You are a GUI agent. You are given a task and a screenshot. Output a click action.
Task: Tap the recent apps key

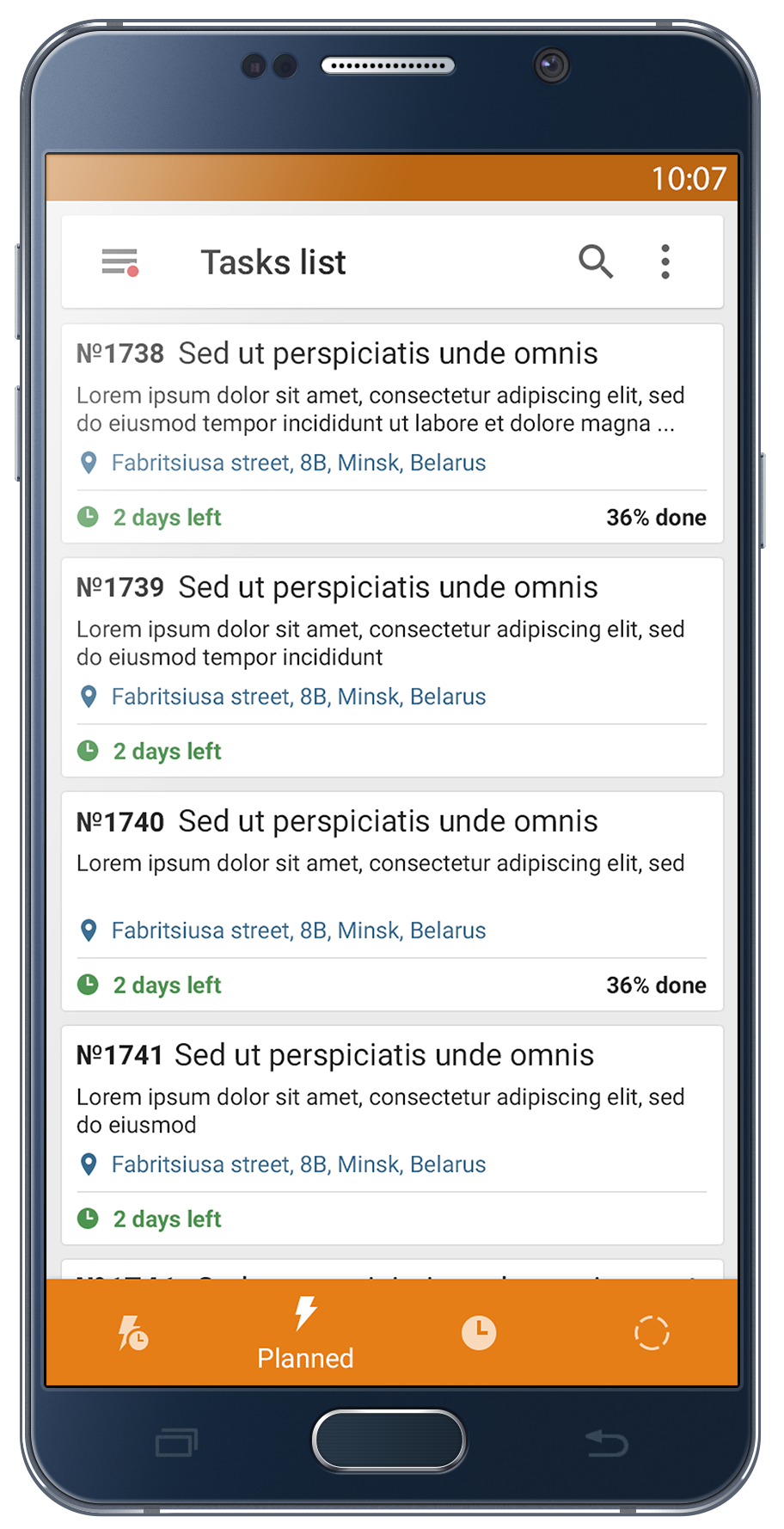tap(176, 1440)
